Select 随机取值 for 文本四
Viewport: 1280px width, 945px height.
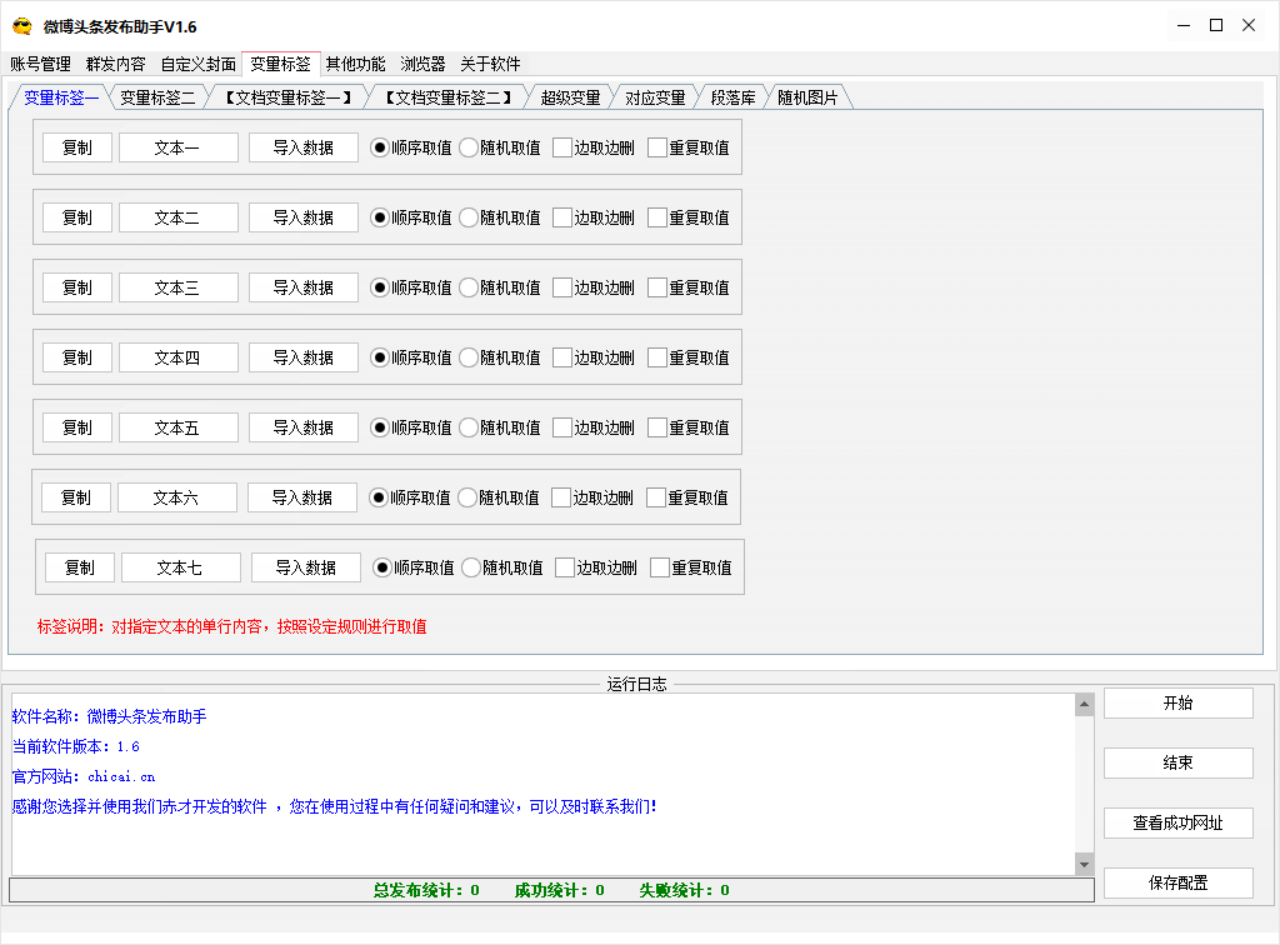pyautogui.click(x=499, y=357)
